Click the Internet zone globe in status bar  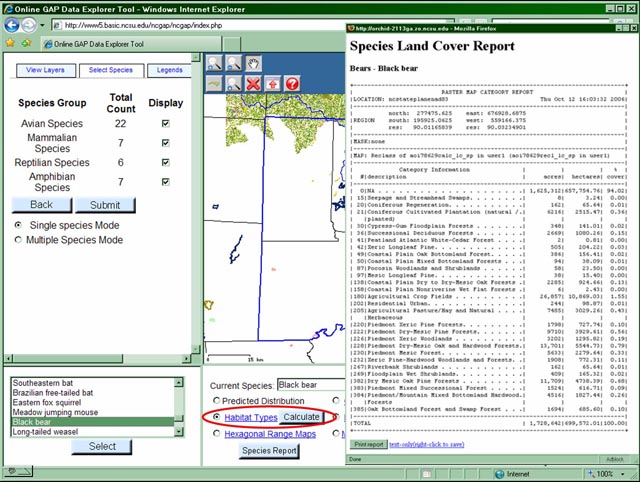point(500,474)
